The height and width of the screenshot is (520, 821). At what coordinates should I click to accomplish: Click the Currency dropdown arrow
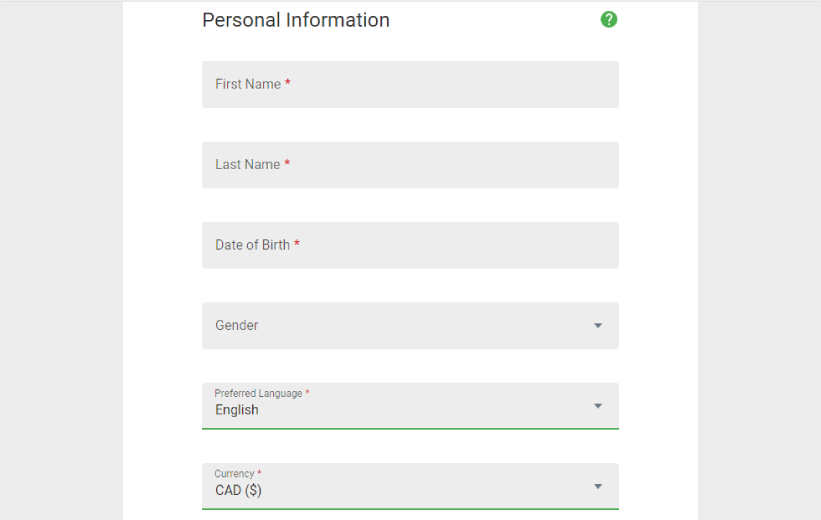click(x=597, y=486)
